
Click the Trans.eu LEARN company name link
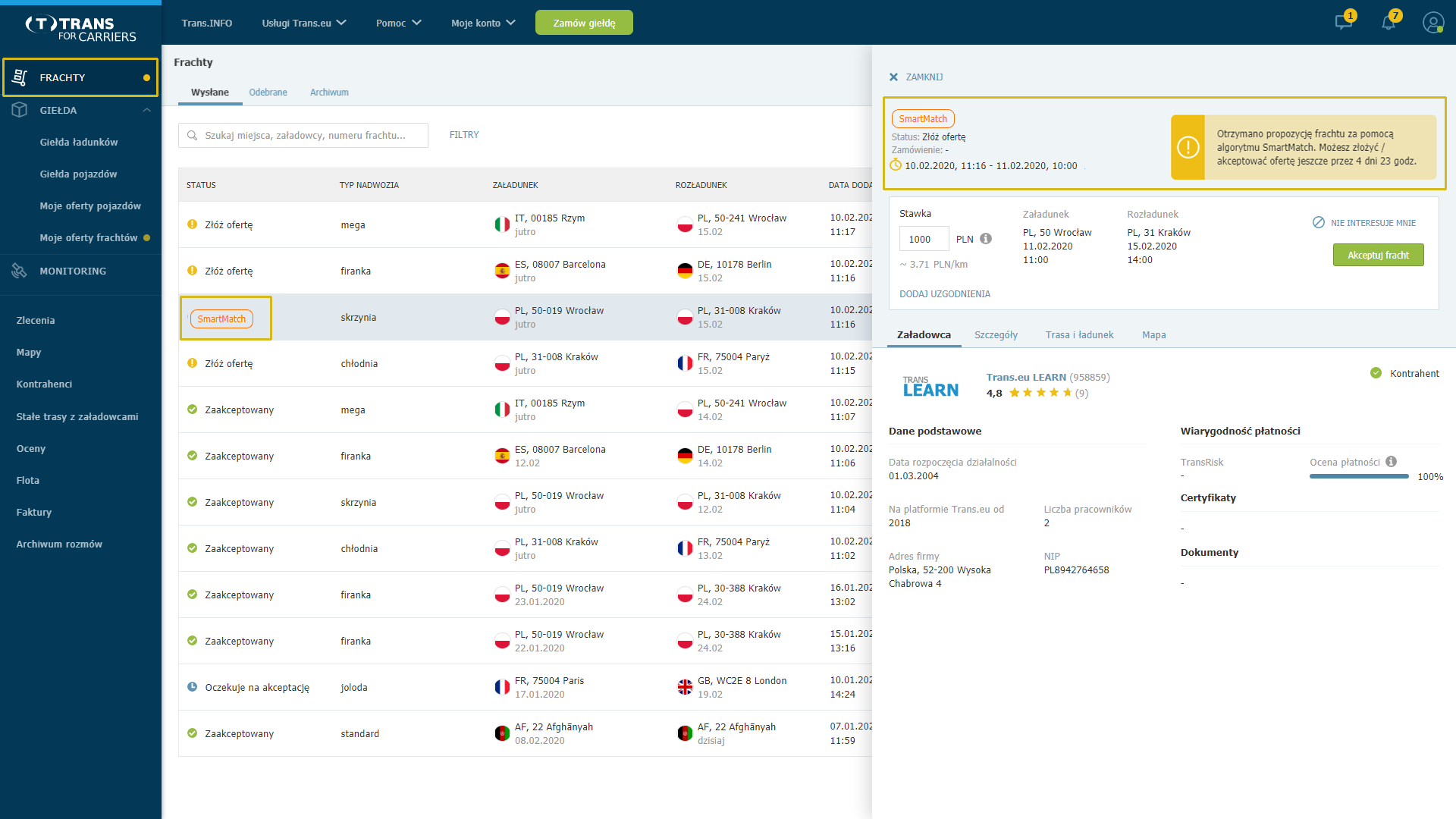click(x=1026, y=377)
